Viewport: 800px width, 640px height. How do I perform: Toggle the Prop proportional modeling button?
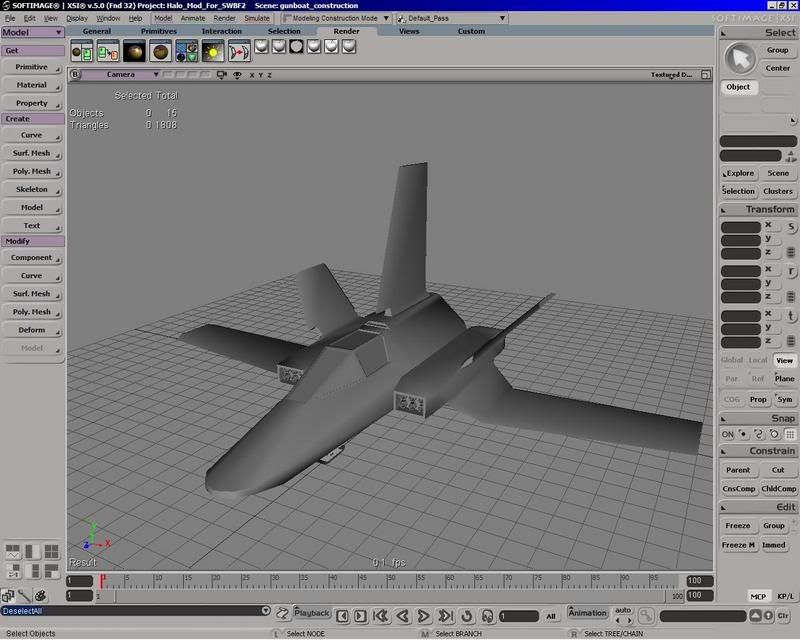758,399
